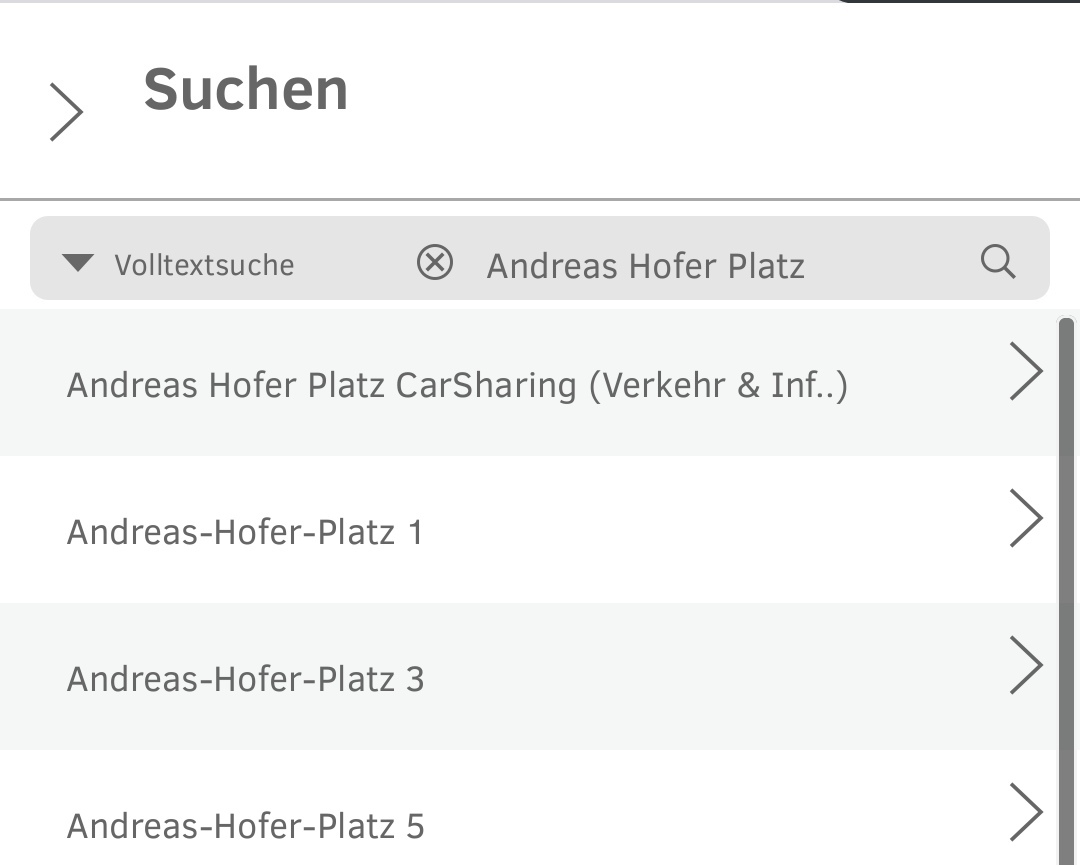Click inside the search input field
Screen dimensions: 1080x865
645,264
